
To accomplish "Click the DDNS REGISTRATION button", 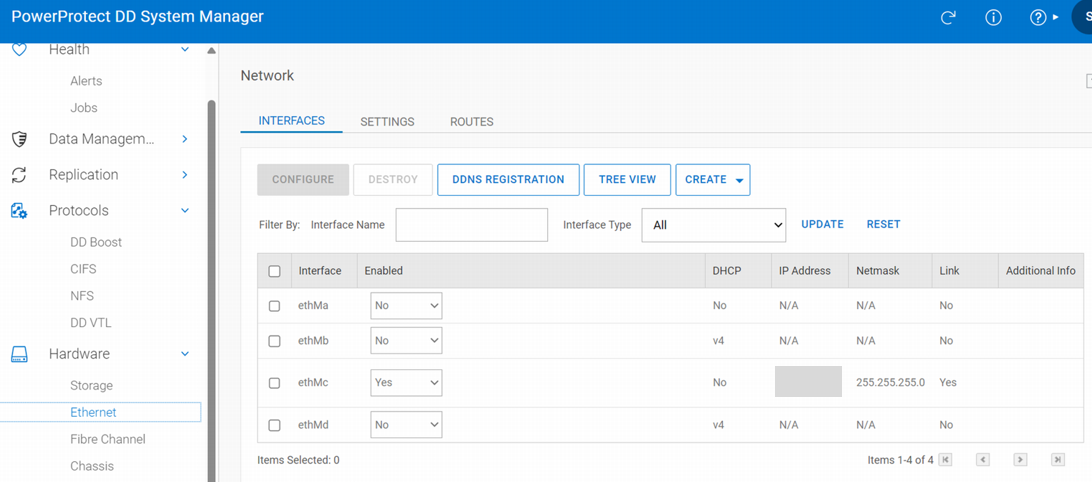I will click(x=508, y=180).
